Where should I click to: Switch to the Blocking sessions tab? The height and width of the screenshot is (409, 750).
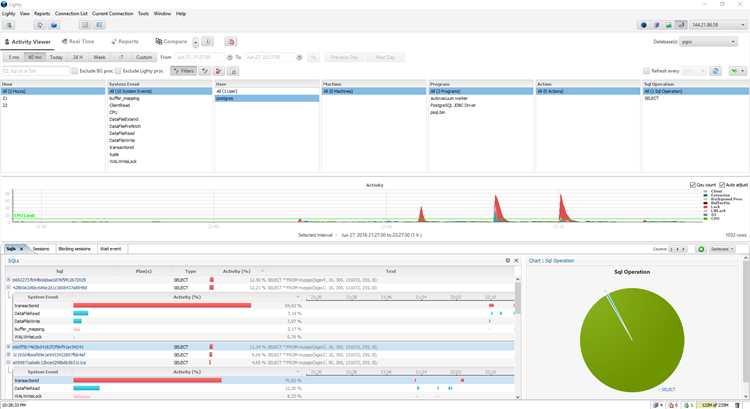[x=75, y=249]
